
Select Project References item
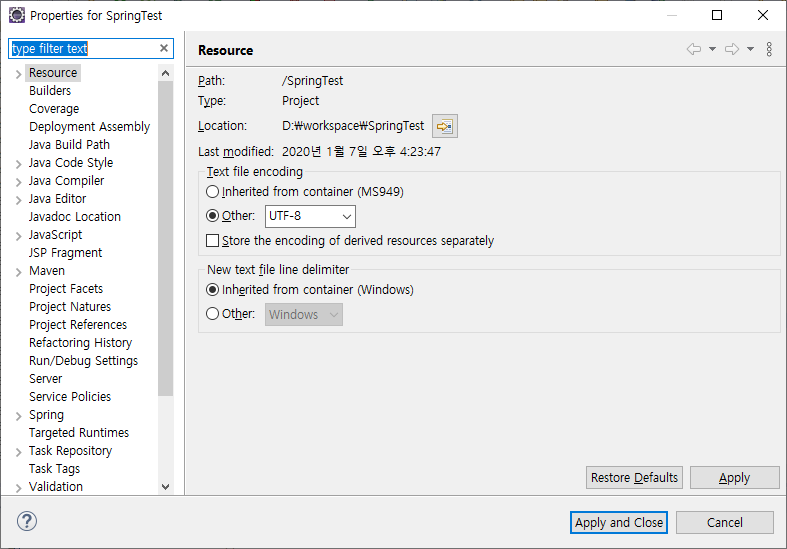[78, 325]
